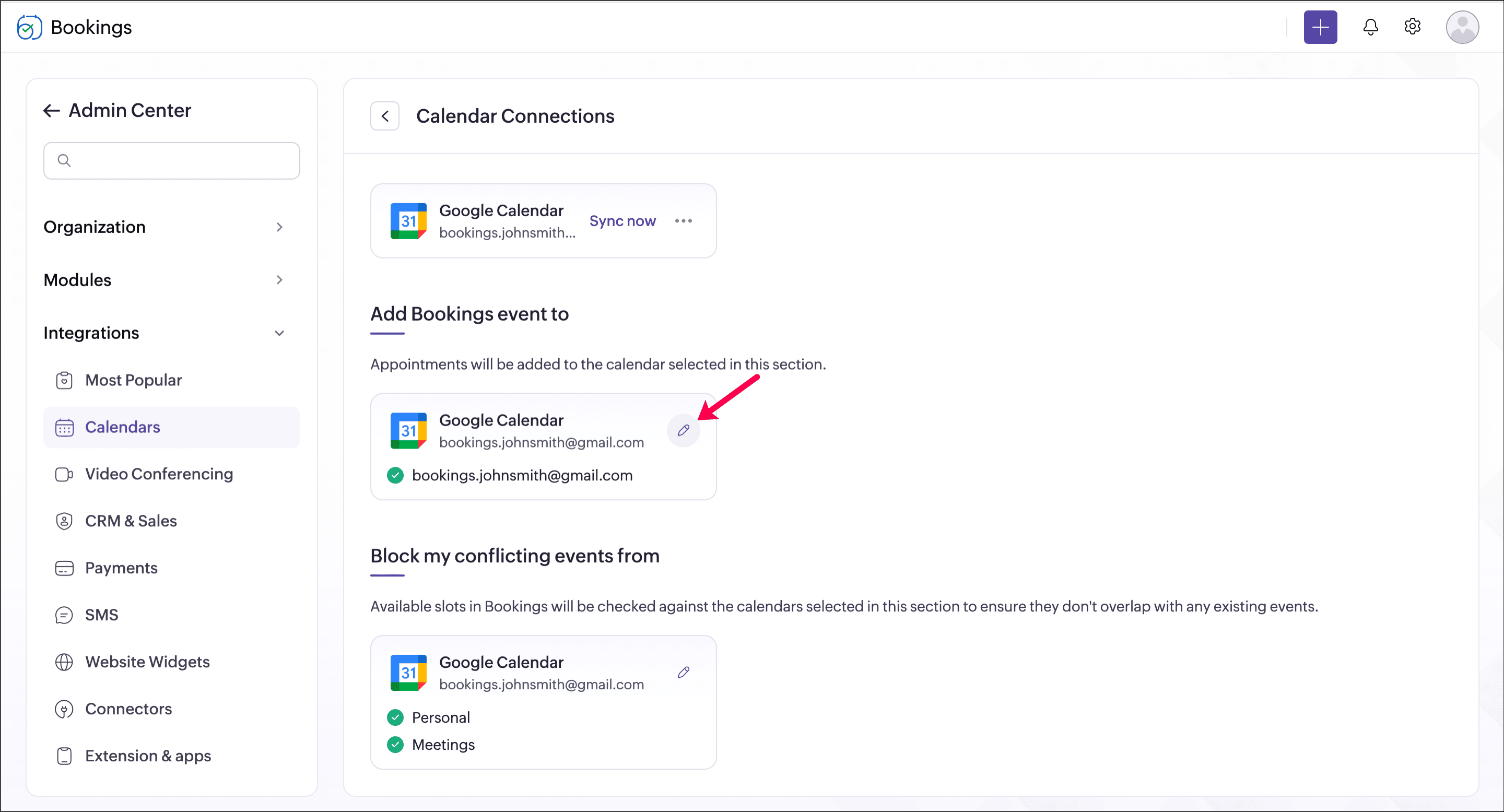This screenshot has height=812, width=1504.
Task: Click the SMS chat bubble icon
Action: (x=64, y=615)
